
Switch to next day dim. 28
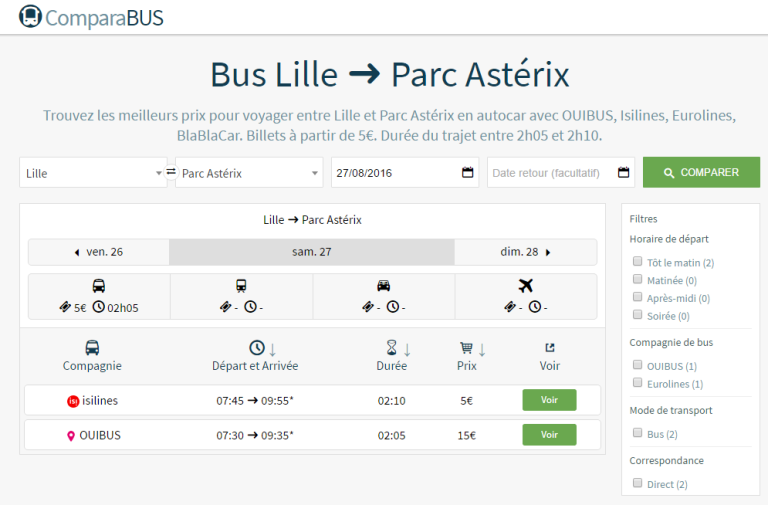(x=525, y=252)
